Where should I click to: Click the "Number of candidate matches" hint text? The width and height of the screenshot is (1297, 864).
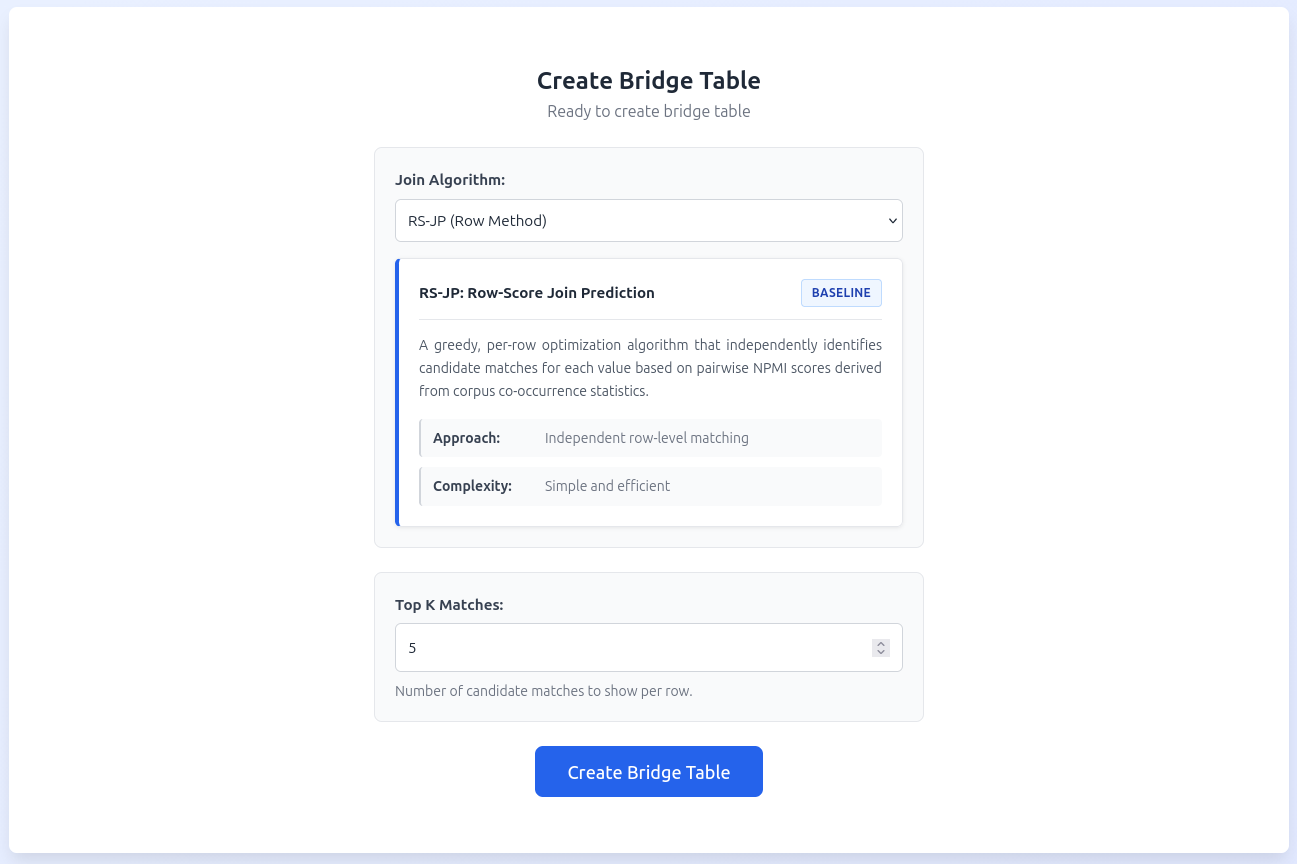click(x=543, y=691)
